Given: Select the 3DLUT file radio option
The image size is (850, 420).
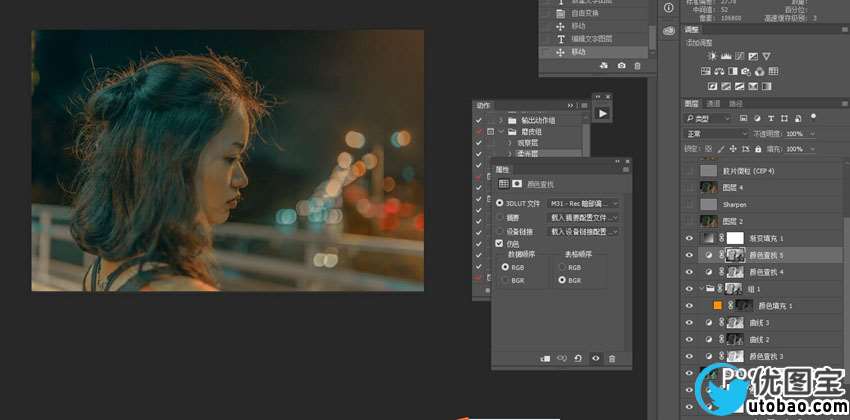Looking at the screenshot, I should point(499,203).
